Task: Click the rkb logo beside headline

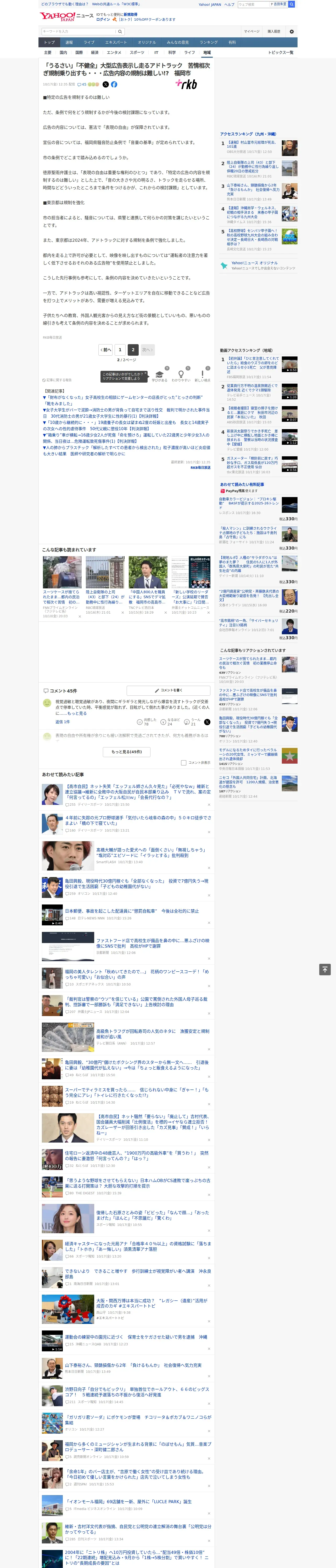Action: [186, 83]
